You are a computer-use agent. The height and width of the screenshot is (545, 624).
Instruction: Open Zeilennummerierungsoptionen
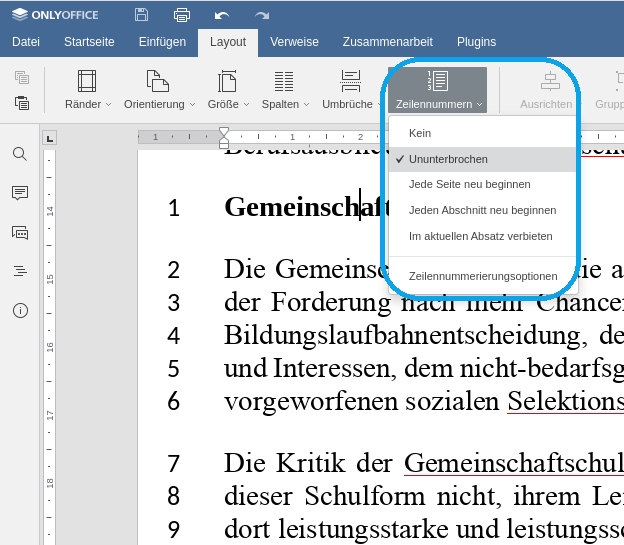tap(483, 276)
